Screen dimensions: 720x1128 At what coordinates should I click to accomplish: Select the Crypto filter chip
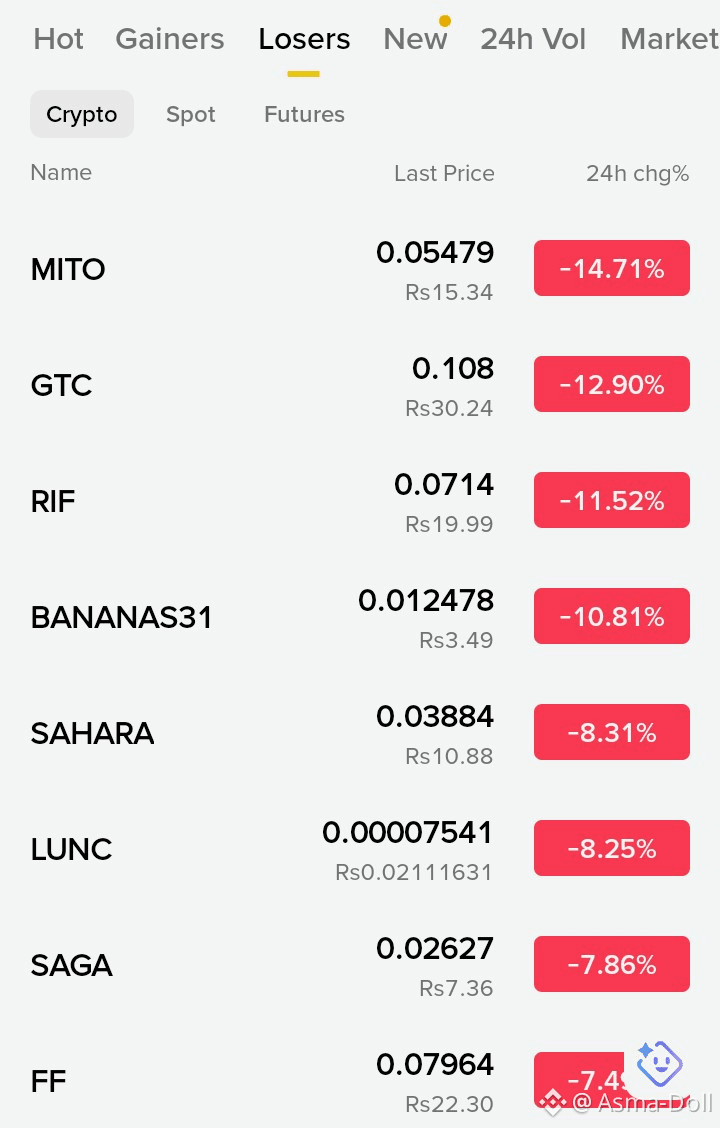point(81,114)
